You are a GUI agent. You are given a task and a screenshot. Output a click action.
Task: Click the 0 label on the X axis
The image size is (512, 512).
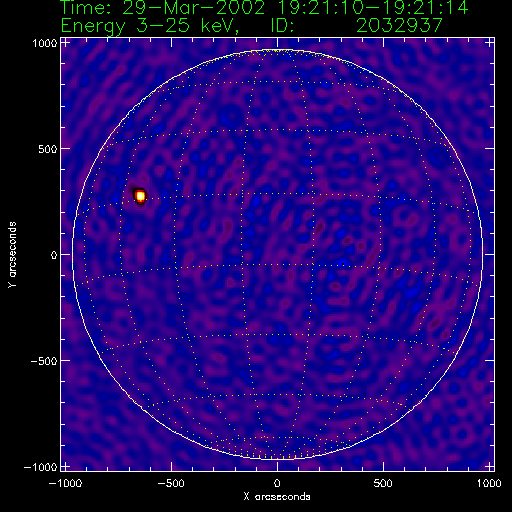pos(277,483)
